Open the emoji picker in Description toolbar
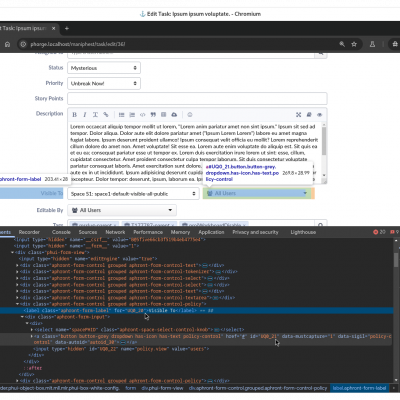This screenshot has width=400, height=400. pyautogui.click(x=190, y=115)
